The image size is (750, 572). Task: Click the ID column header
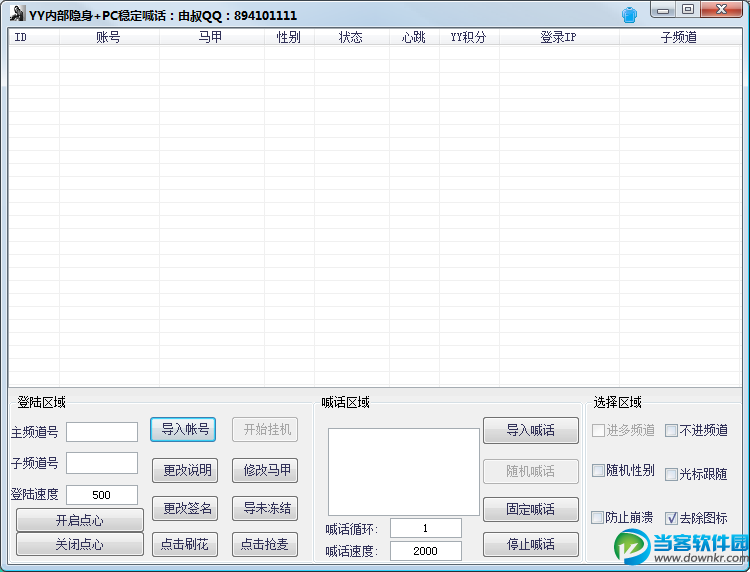[34, 37]
